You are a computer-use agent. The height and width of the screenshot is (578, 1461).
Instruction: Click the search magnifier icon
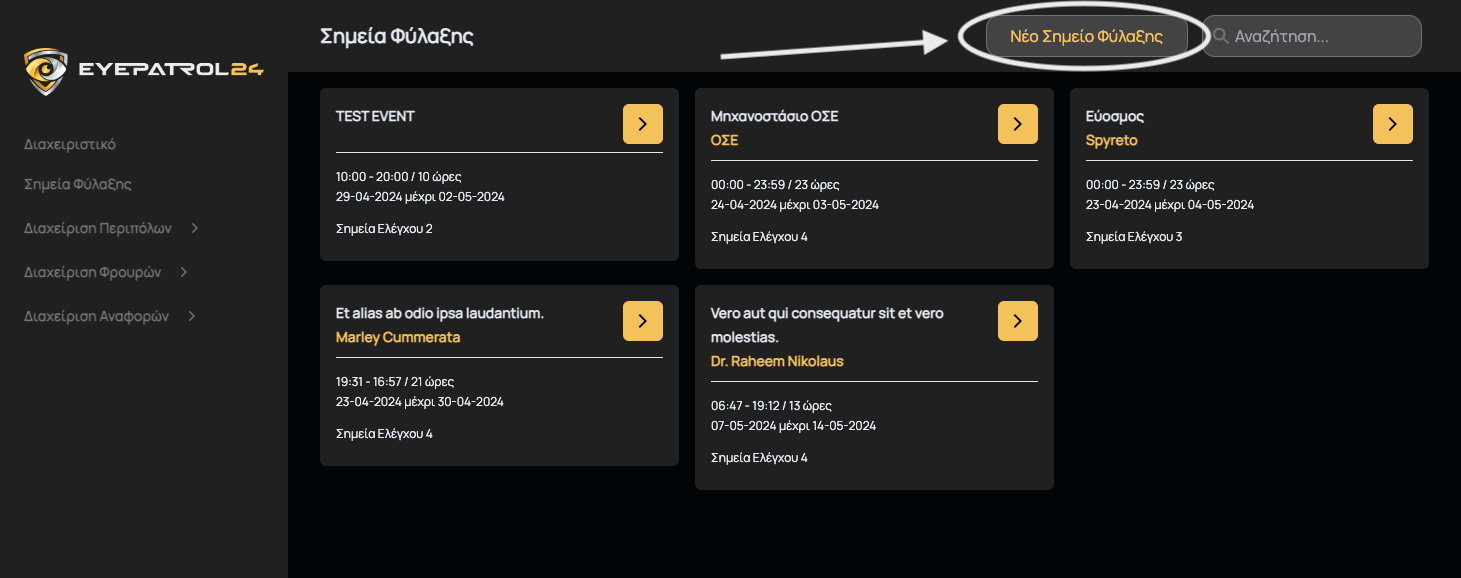(1220, 36)
